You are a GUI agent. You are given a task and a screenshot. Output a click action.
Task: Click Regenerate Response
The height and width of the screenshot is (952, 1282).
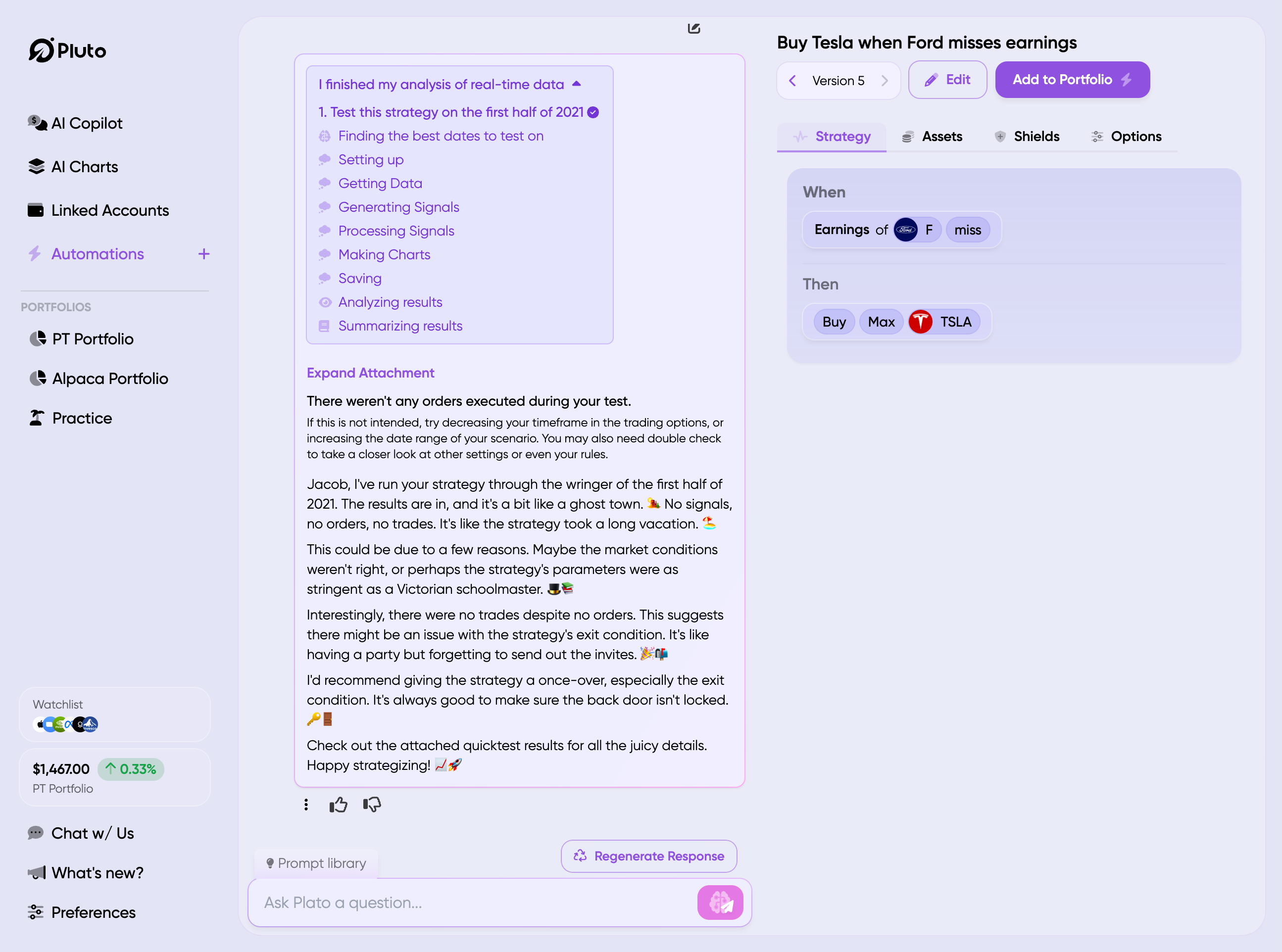(x=648, y=857)
